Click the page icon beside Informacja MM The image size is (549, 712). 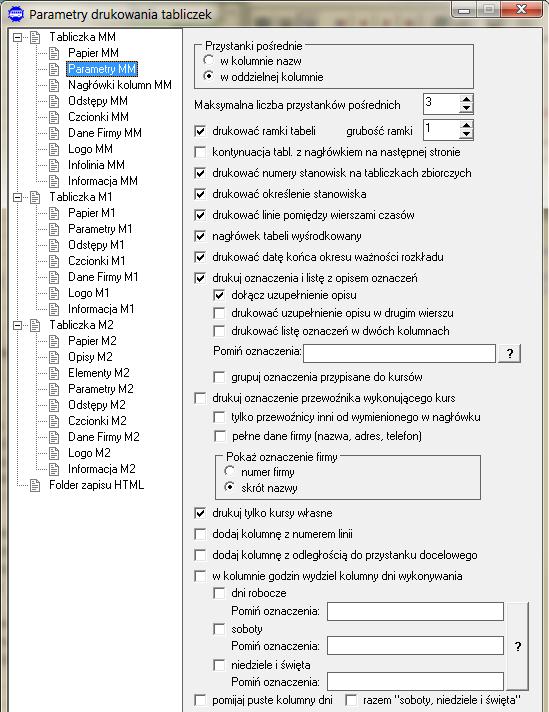click(x=54, y=181)
